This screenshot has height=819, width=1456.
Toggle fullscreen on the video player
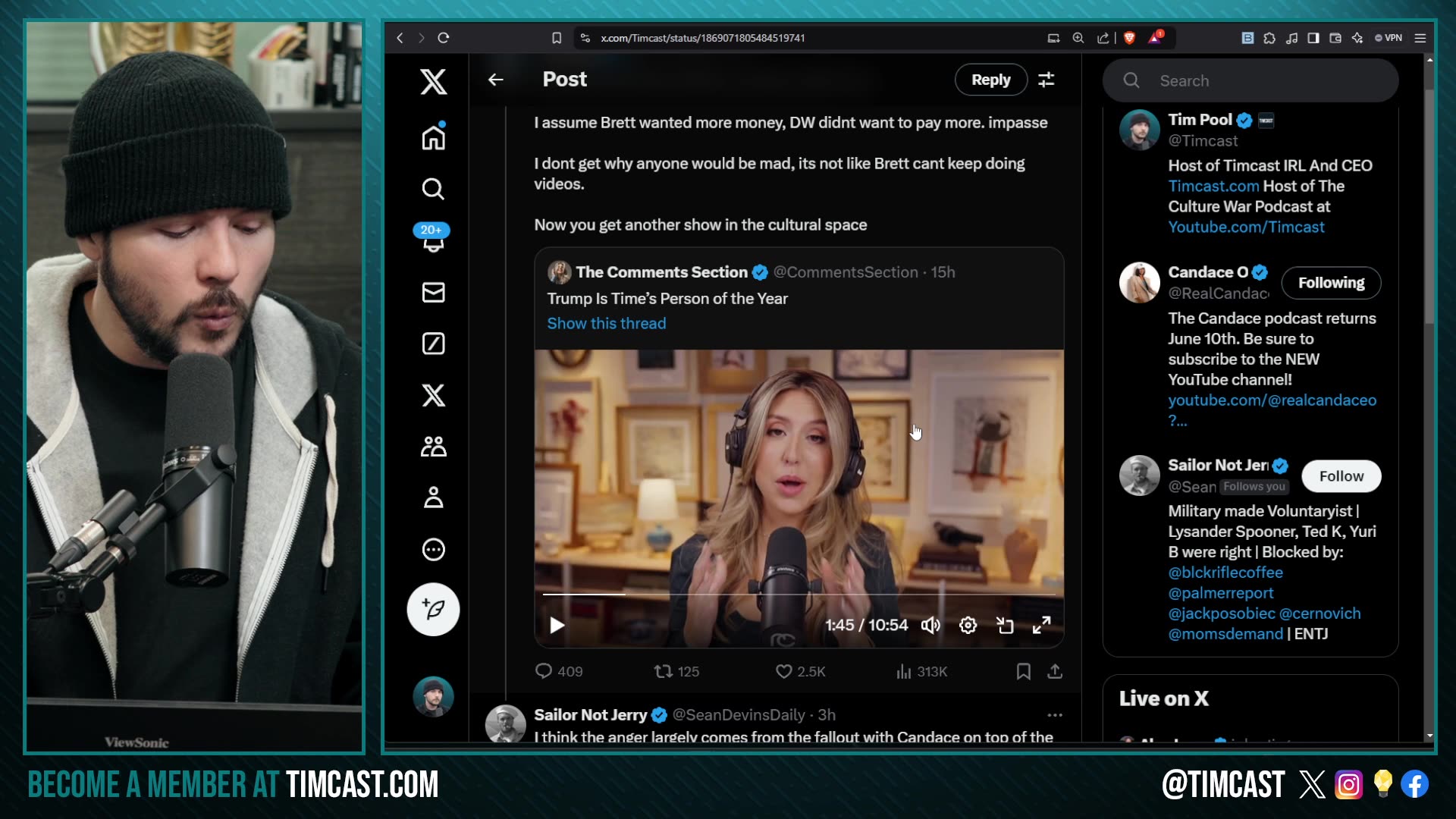click(x=1042, y=625)
